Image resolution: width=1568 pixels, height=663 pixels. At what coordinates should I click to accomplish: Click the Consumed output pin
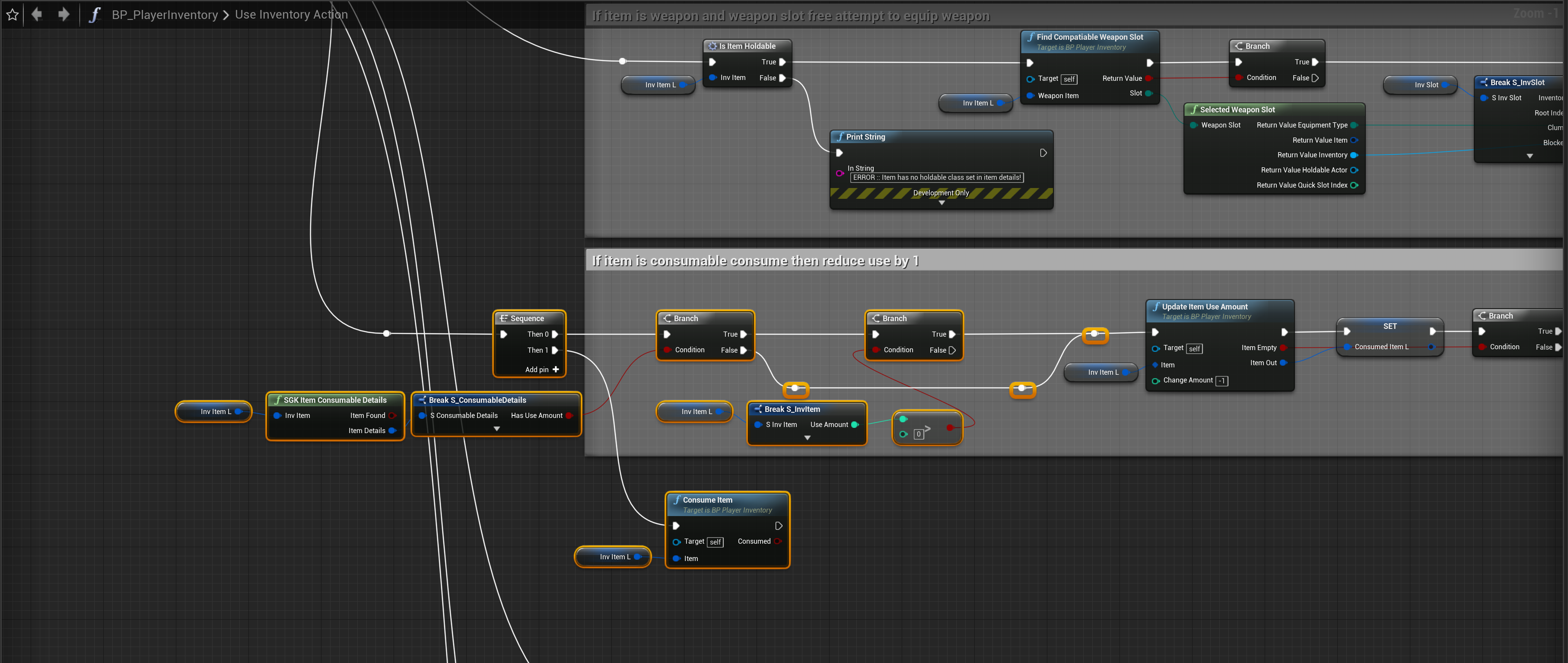point(777,541)
